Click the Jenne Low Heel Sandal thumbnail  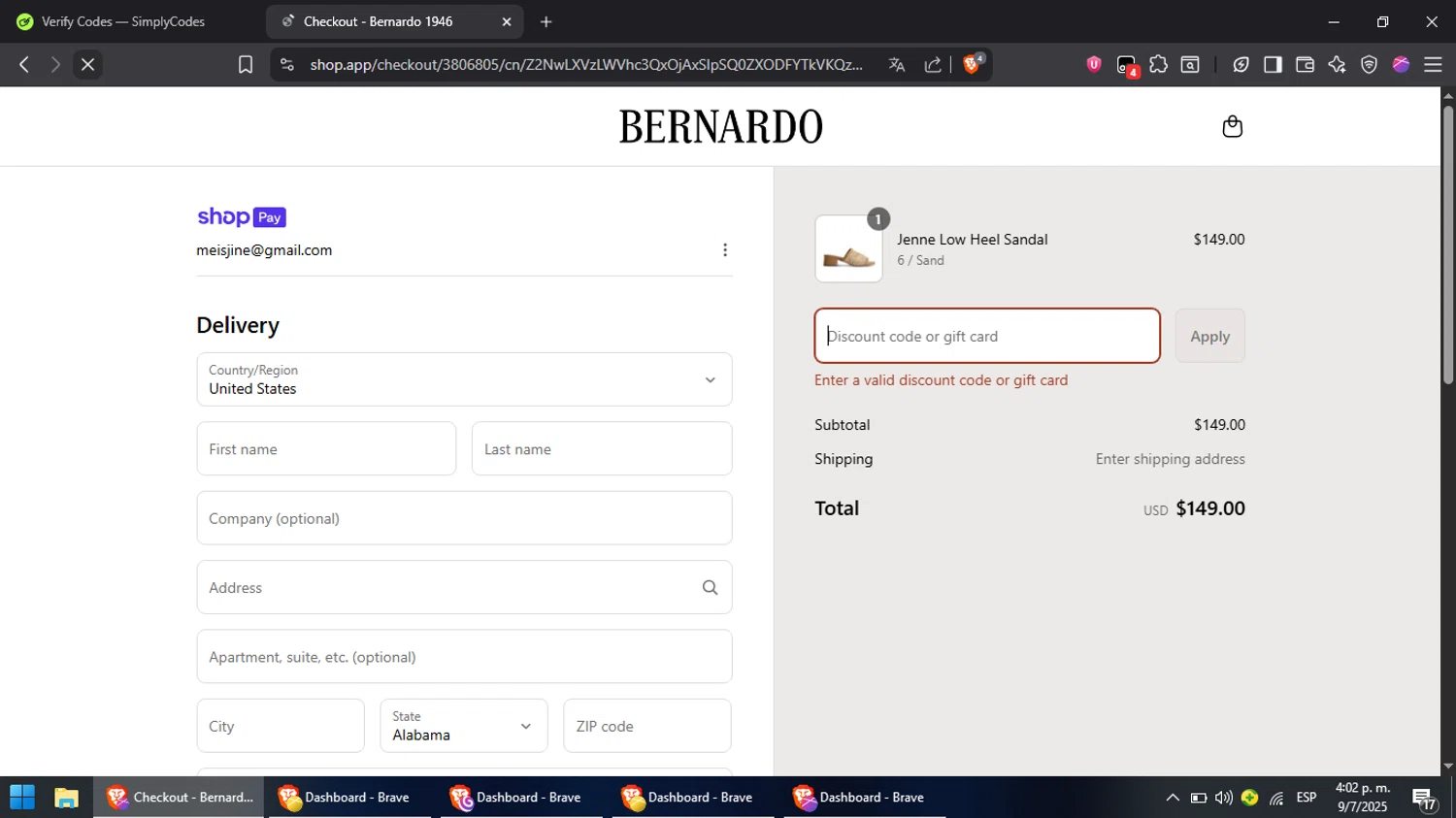(x=848, y=249)
